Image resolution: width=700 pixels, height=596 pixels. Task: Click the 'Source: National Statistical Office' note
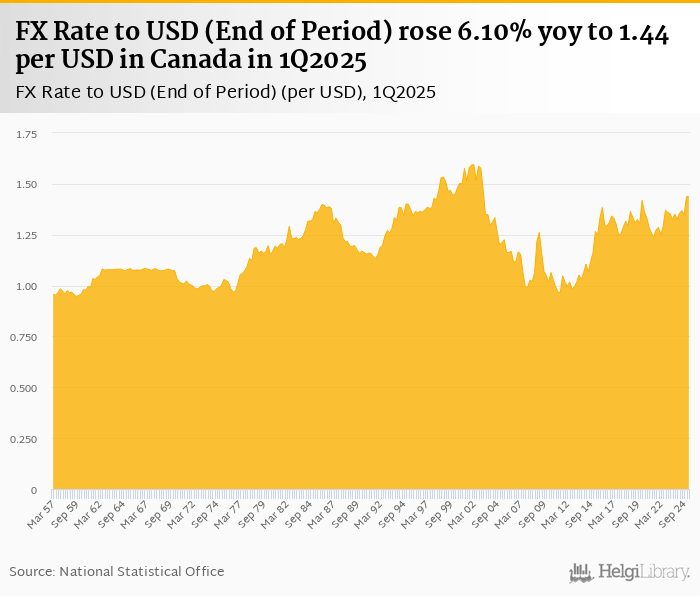tap(117, 571)
